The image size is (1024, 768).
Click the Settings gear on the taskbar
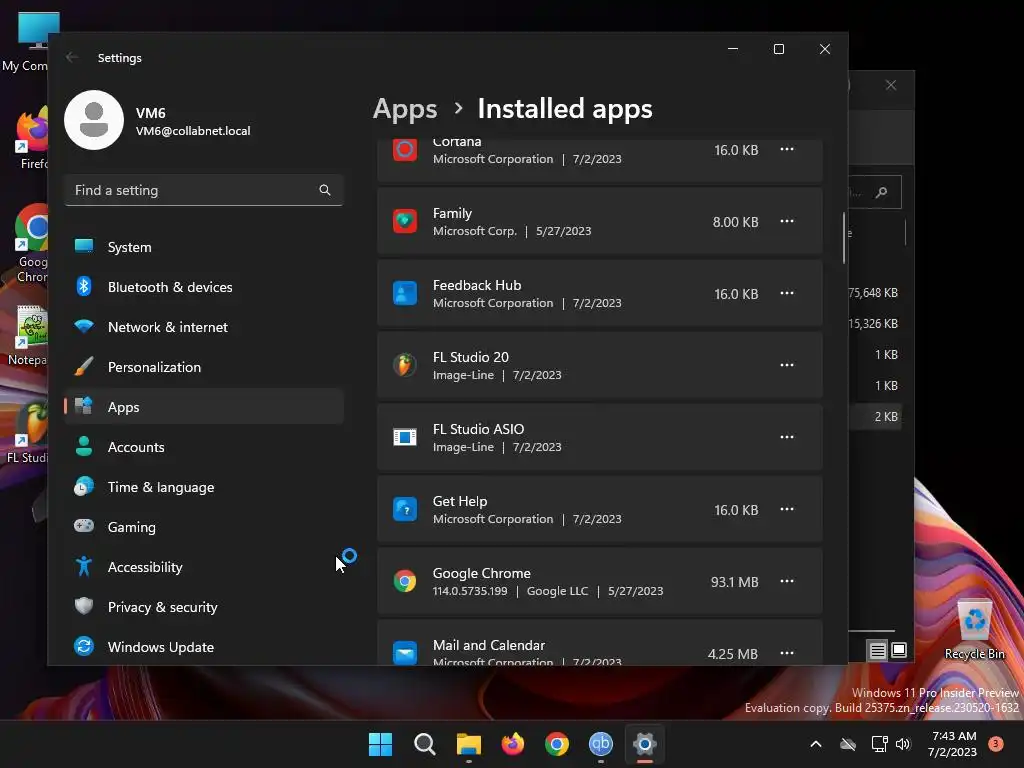point(645,744)
